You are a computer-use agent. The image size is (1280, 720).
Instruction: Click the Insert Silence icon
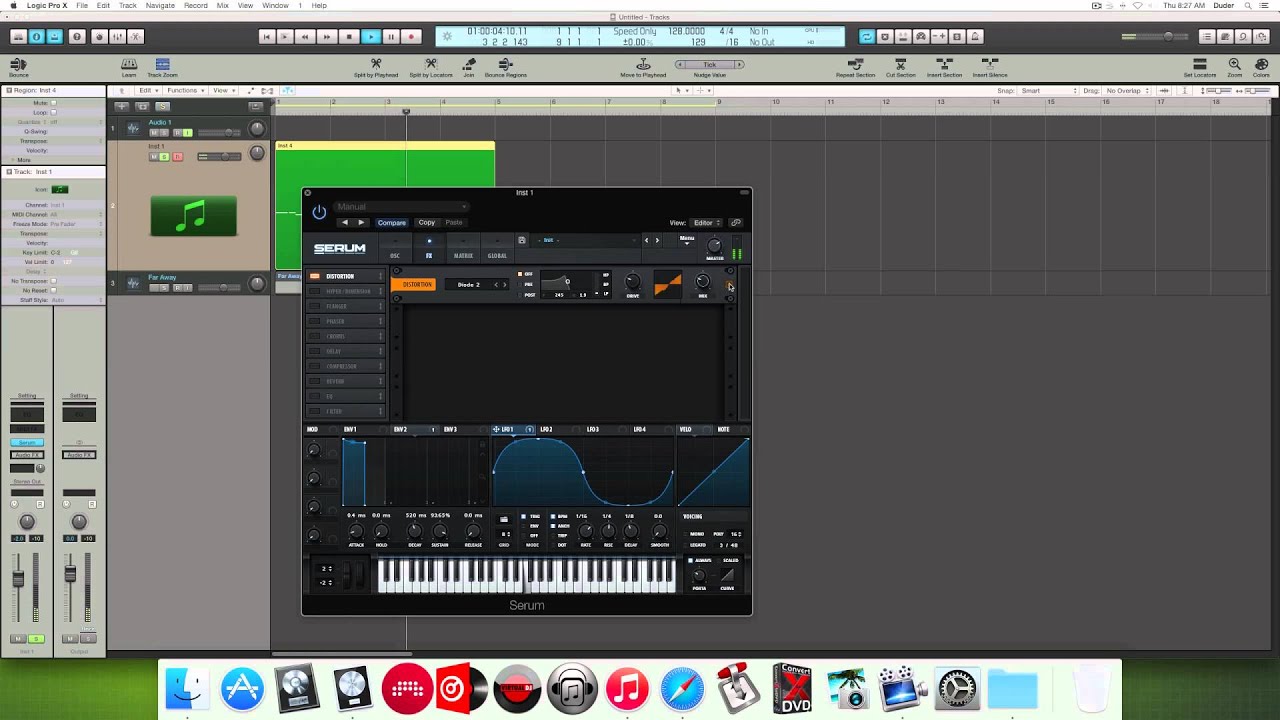click(x=990, y=64)
